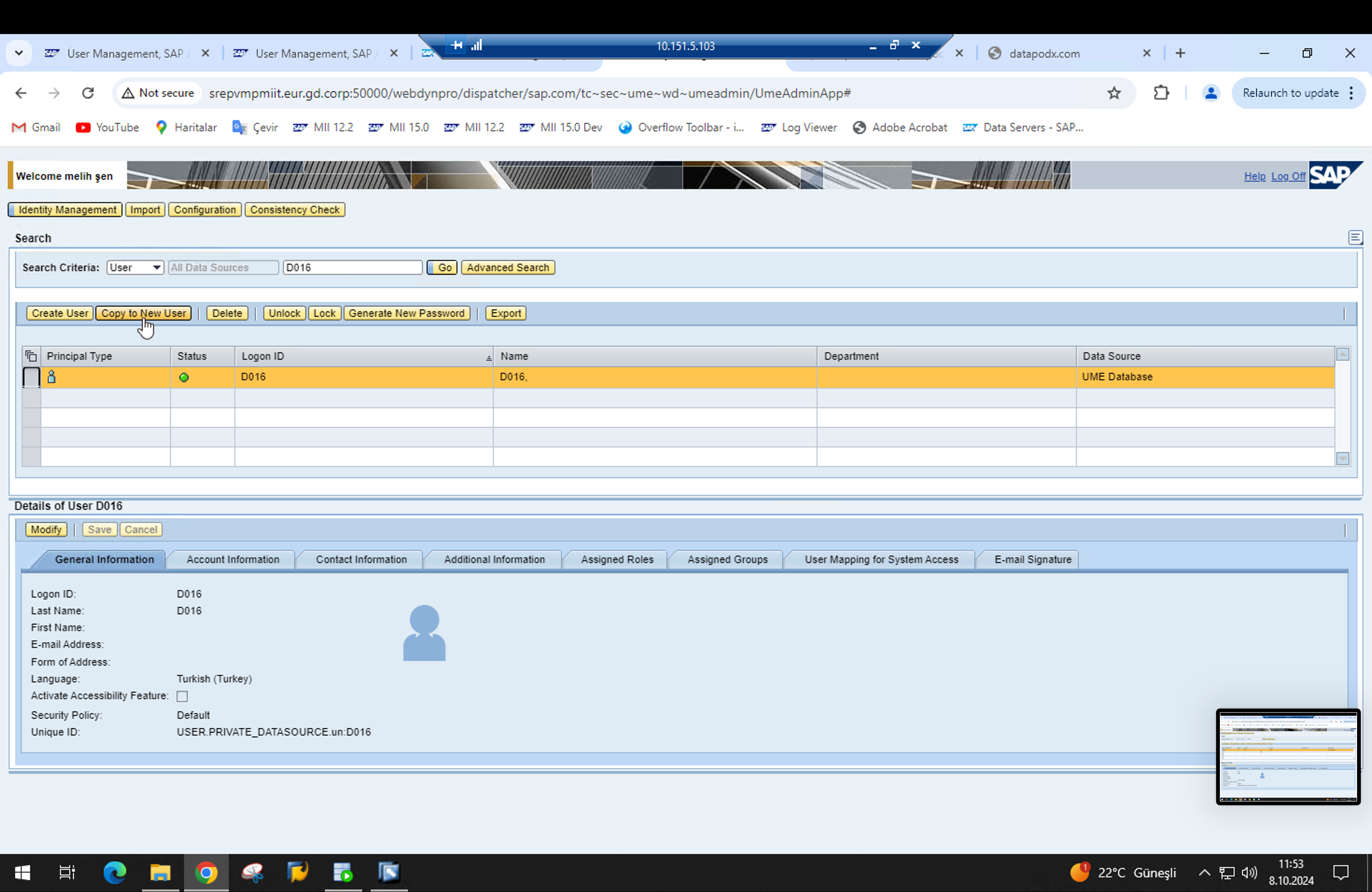The height and width of the screenshot is (892, 1372).
Task: Open the tab search dropdown chevron
Action: click(19, 53)
